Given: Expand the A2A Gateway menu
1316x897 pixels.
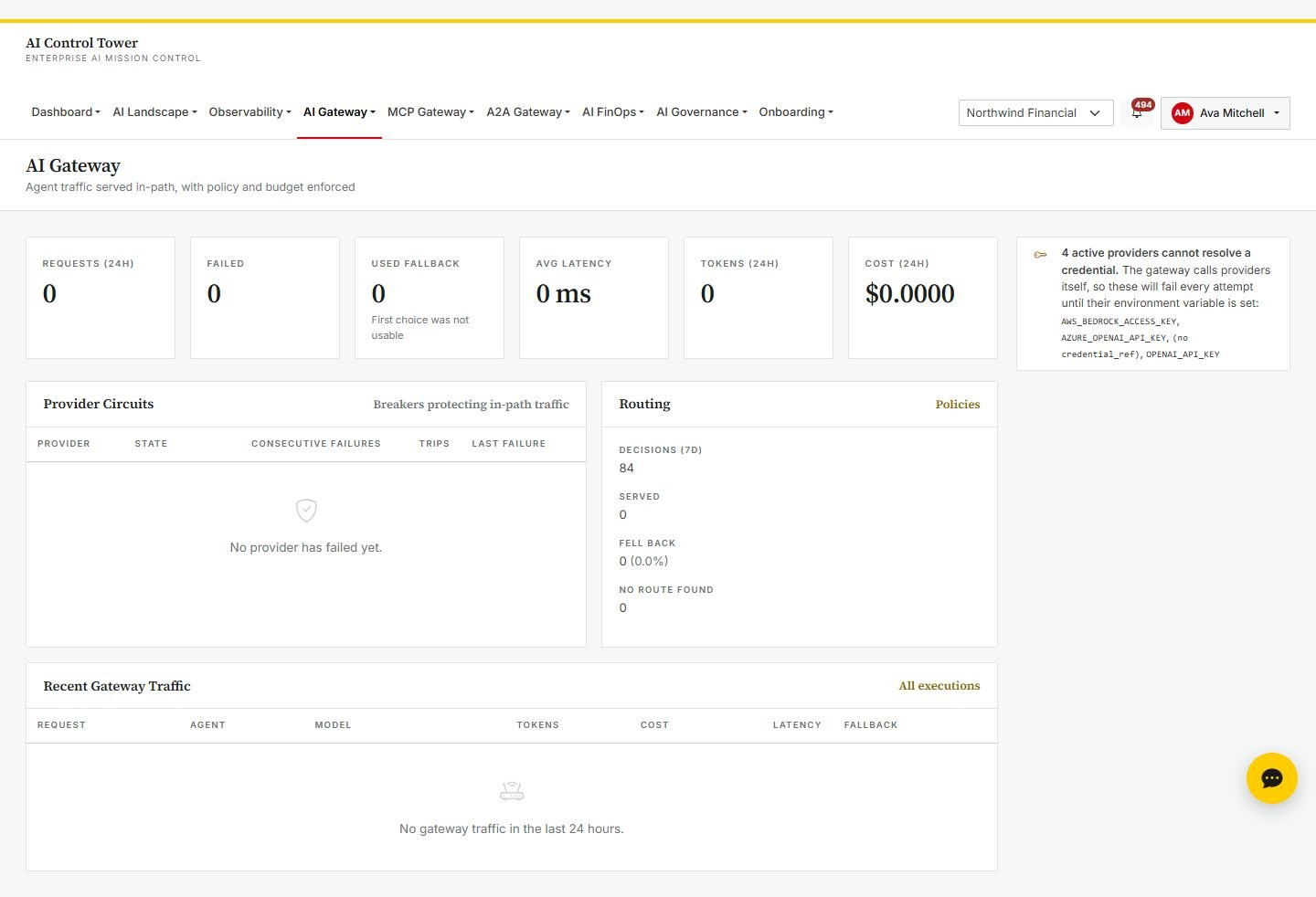Looking at the screenshot, I should (528, 112).
